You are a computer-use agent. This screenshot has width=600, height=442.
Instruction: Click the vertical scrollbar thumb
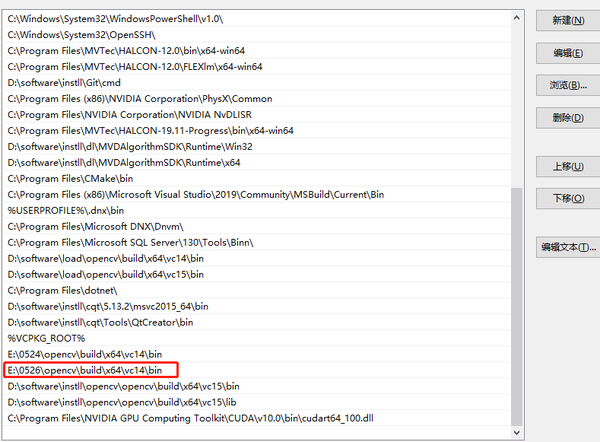pos(517,306)
